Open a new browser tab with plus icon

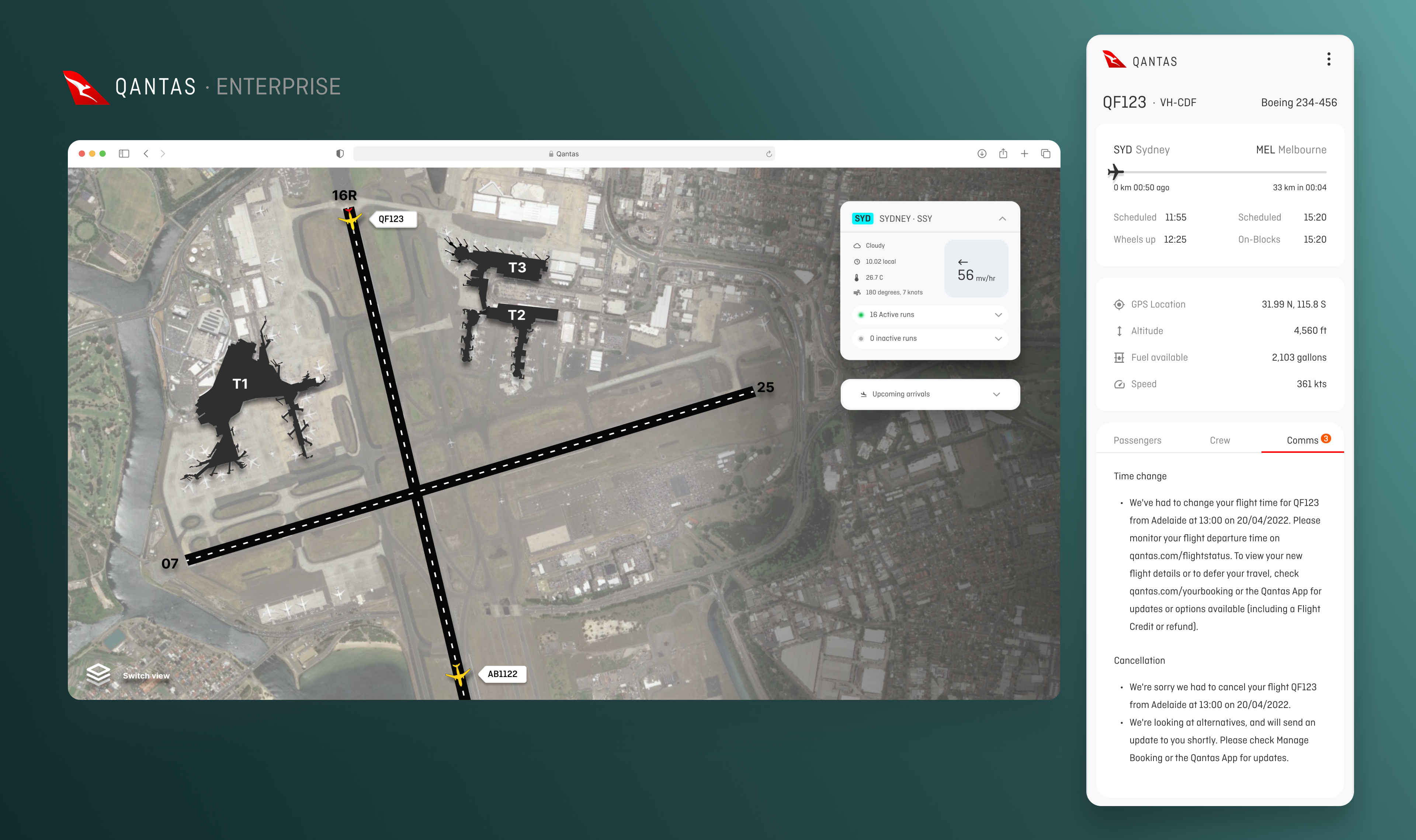click(1024, 153)
